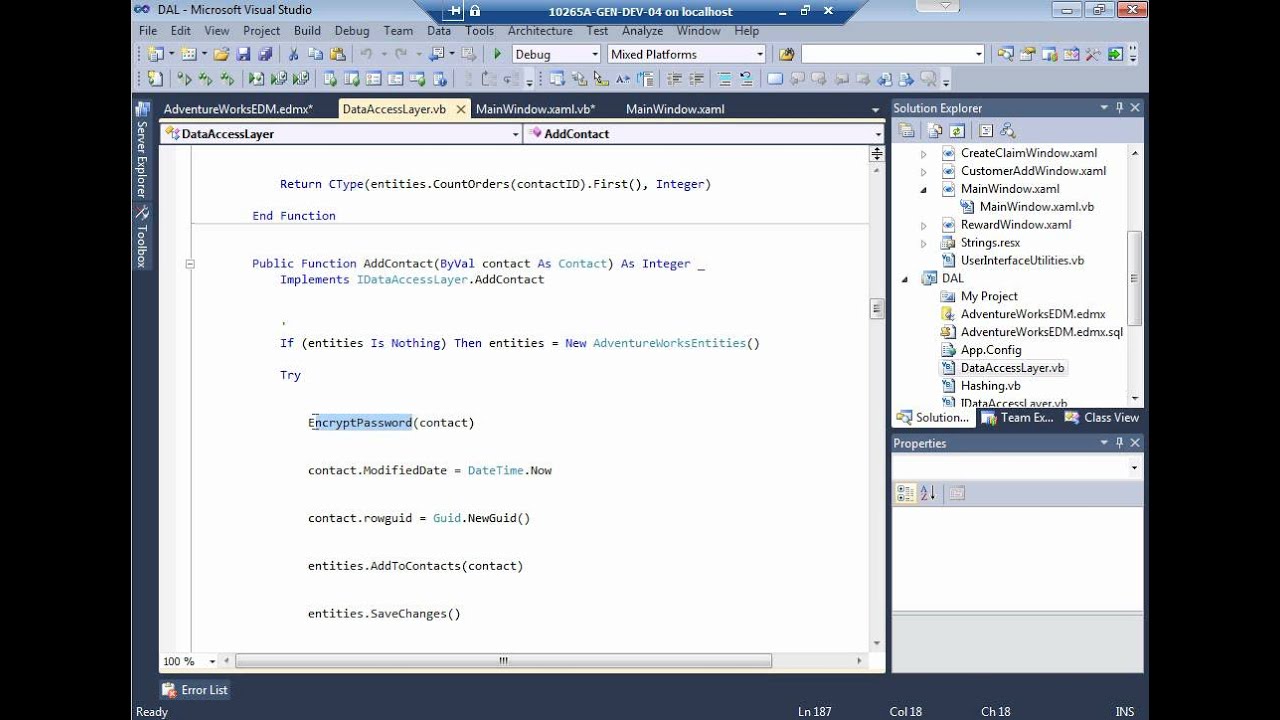
Task: Open the Error List panel
Action: click(x=195, y=690)
